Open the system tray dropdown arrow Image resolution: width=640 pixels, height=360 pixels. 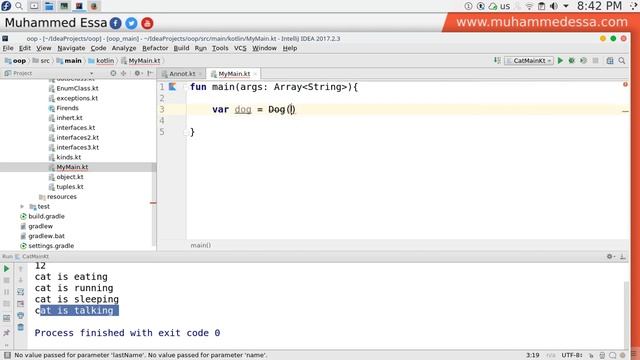566,6
